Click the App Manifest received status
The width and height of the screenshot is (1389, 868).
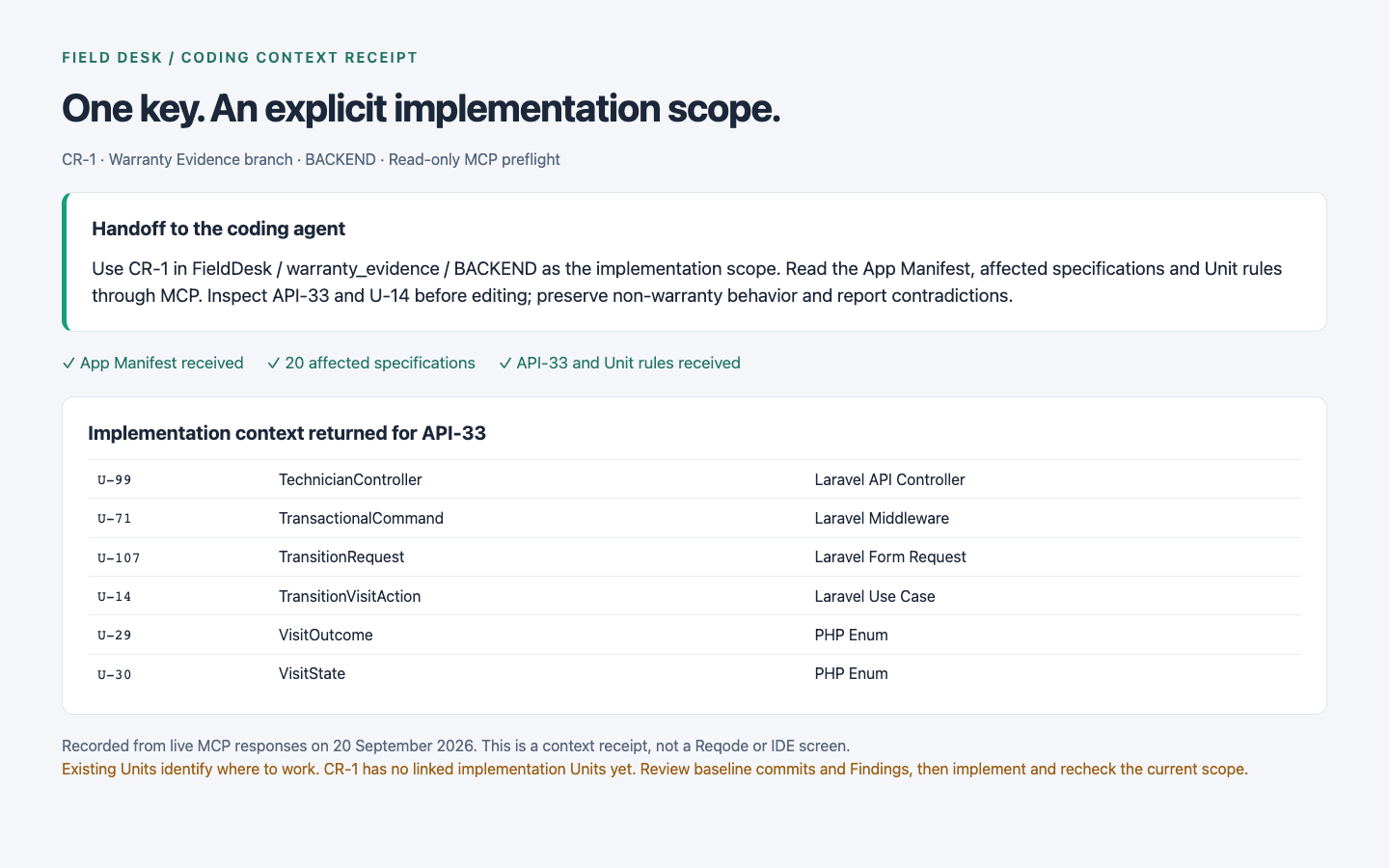click(152, 363)
